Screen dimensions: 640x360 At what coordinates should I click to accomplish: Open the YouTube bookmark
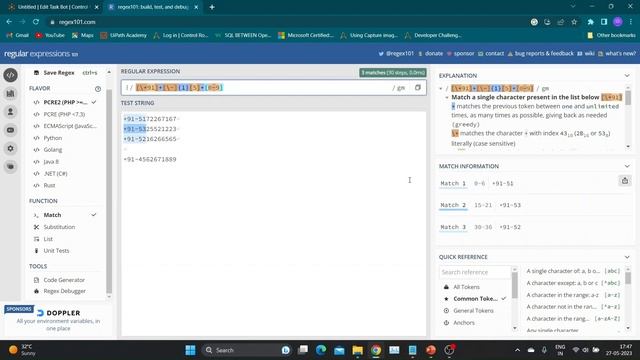click(x=50, y=35)
